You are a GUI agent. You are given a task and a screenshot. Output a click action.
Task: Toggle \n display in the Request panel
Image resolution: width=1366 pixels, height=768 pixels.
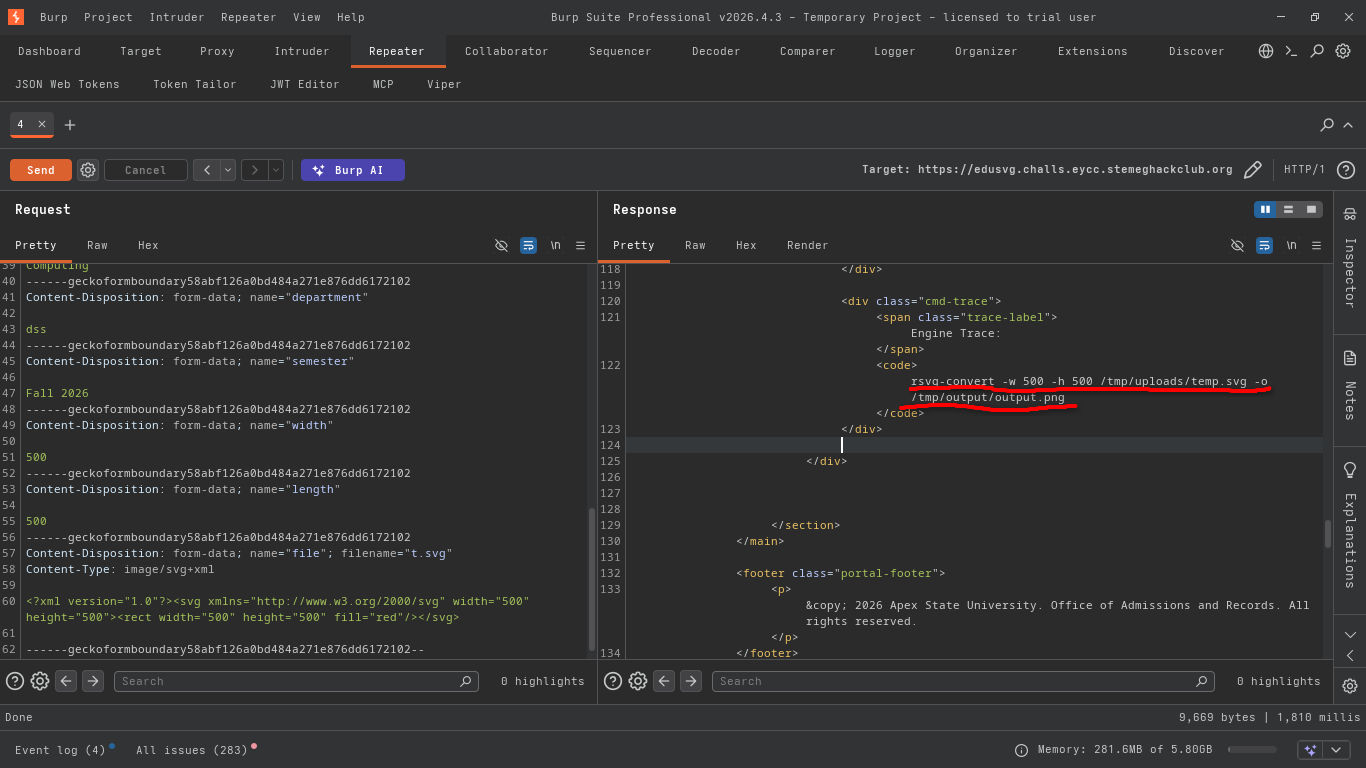pyautogui.click(x=555, y=245)
